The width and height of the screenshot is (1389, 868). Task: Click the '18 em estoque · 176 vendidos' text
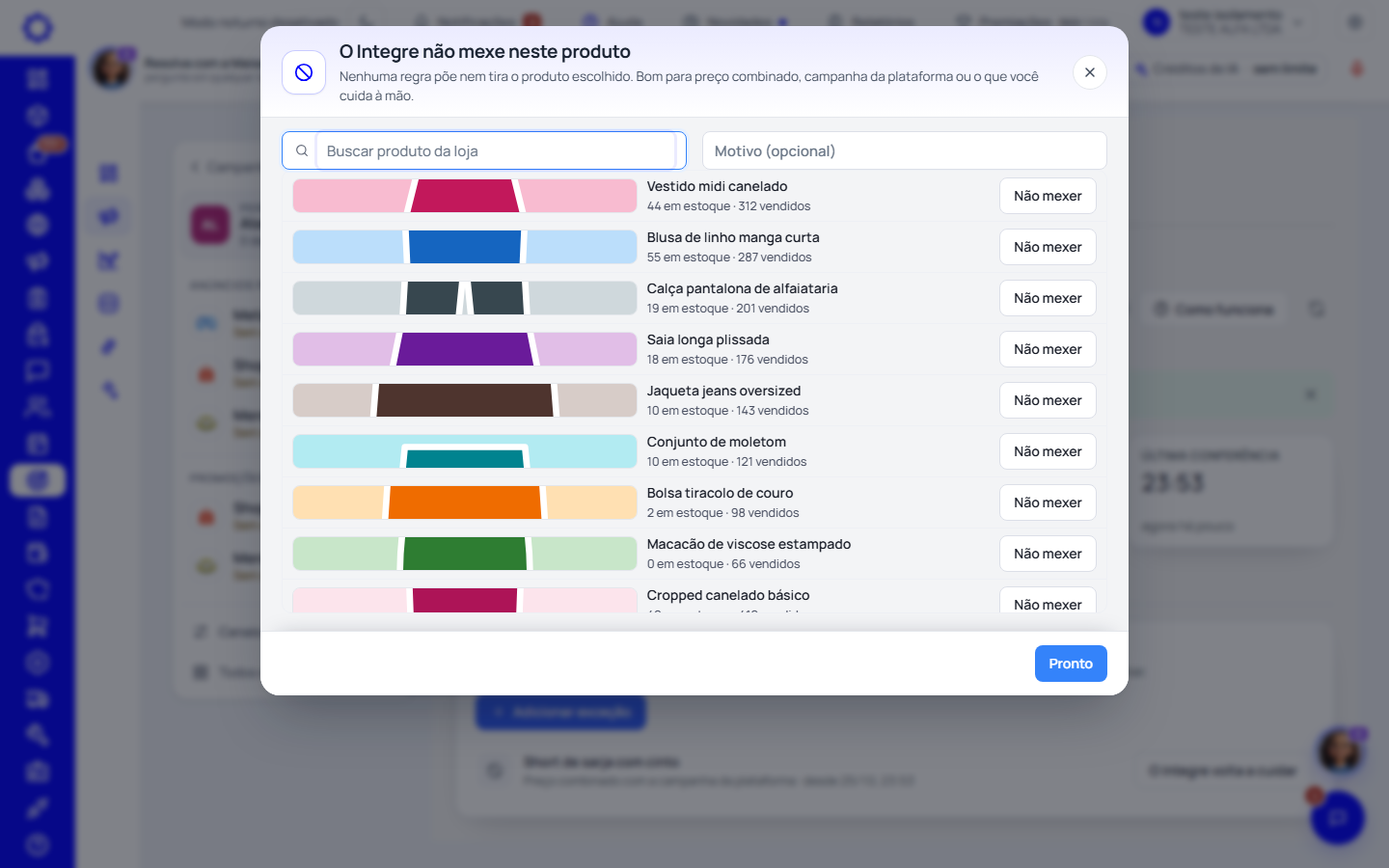click(727, 360)
